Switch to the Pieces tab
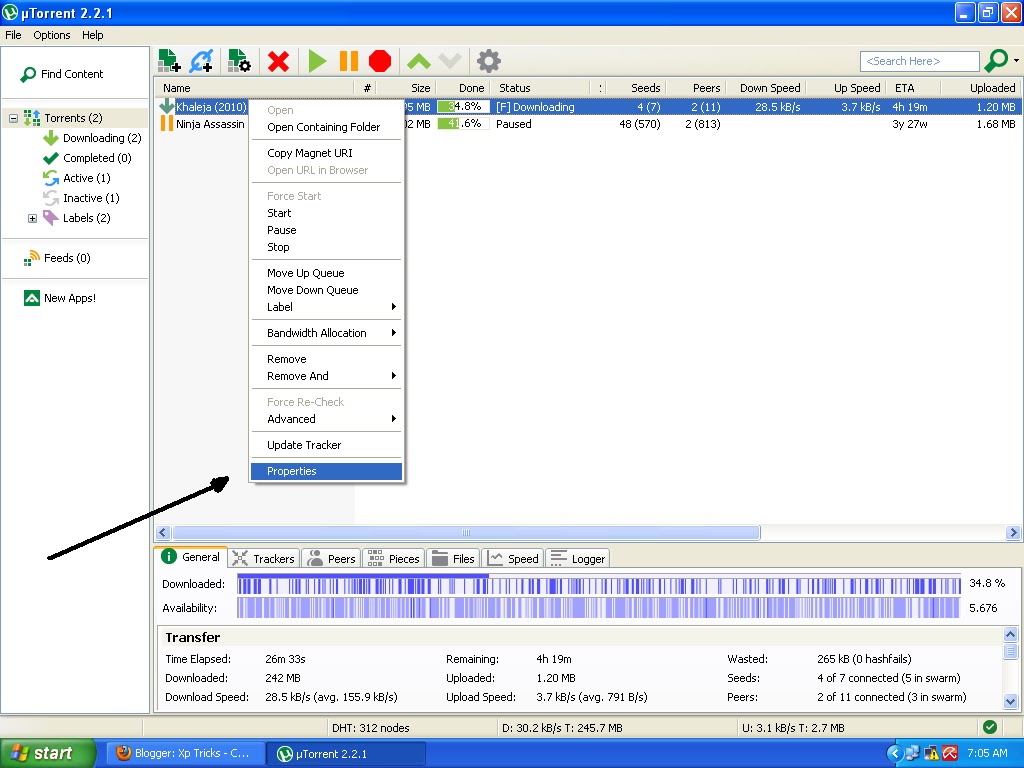The image size is (1024, 768). click(394, 559)
